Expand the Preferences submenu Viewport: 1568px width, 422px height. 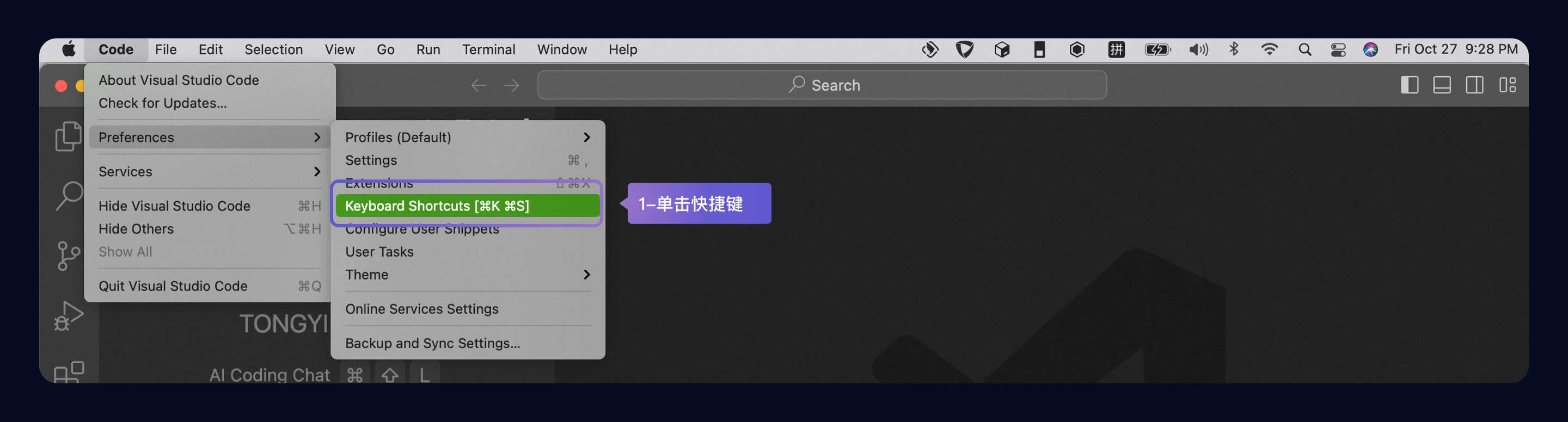210,138
